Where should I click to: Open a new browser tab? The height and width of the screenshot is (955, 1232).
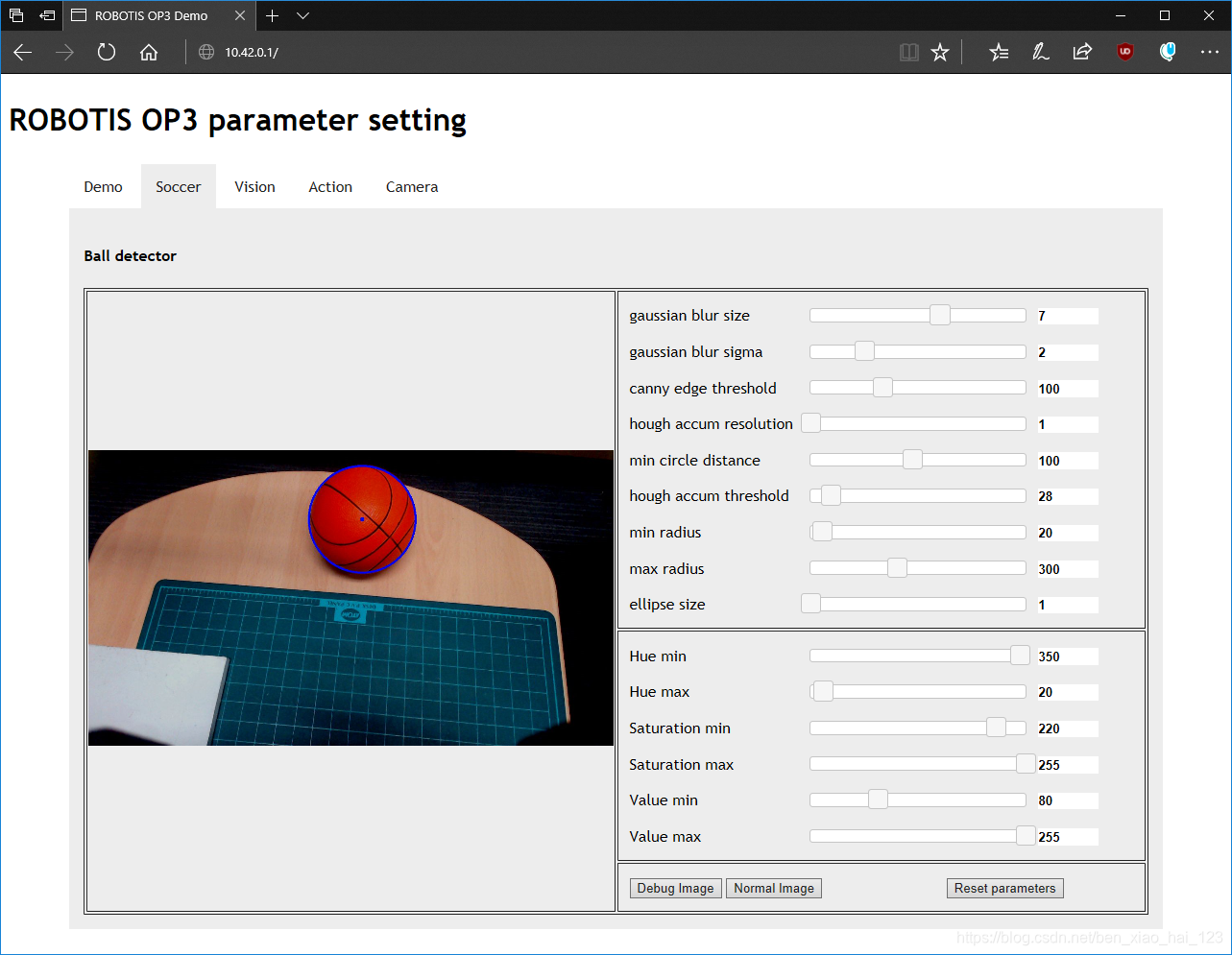(273, 15)
